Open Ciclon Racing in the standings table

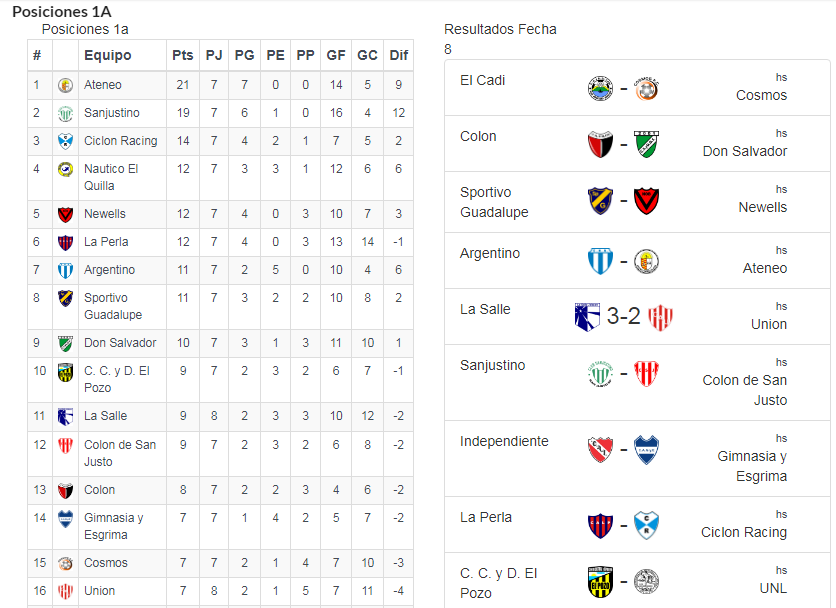pos(120,141)
